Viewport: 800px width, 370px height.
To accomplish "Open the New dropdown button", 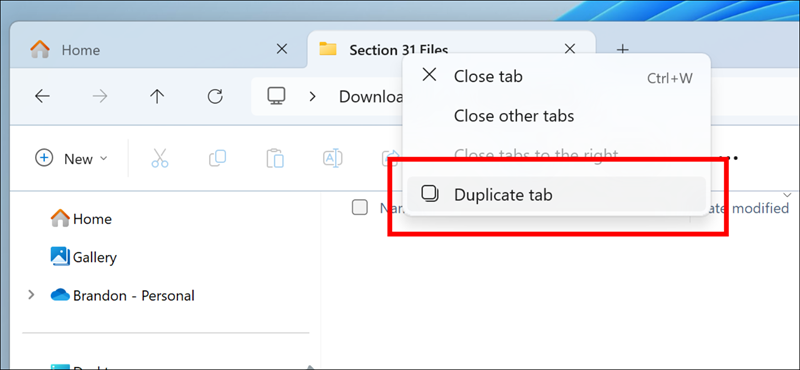I will coord(71,159).
